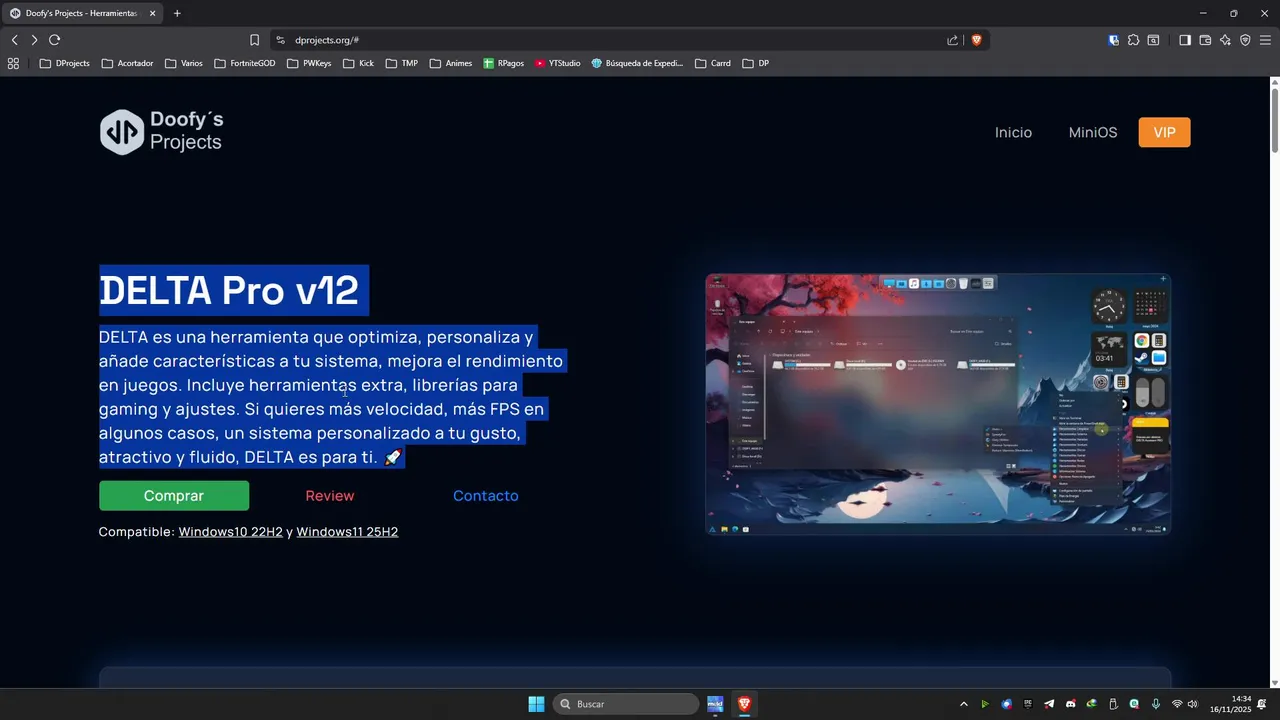Open the Varios bookmark folder
1280x720 pixels.
point(184,63)
